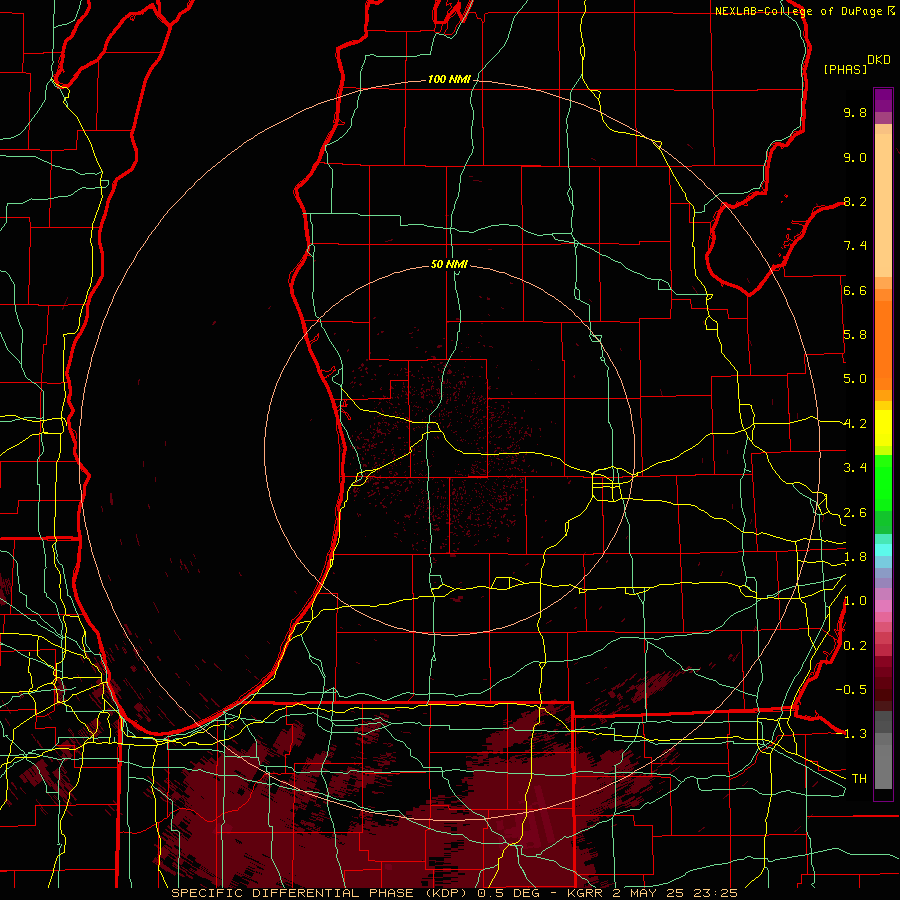Click the DKD units label
Screen dimensions: 900x900
coord(879,60)
